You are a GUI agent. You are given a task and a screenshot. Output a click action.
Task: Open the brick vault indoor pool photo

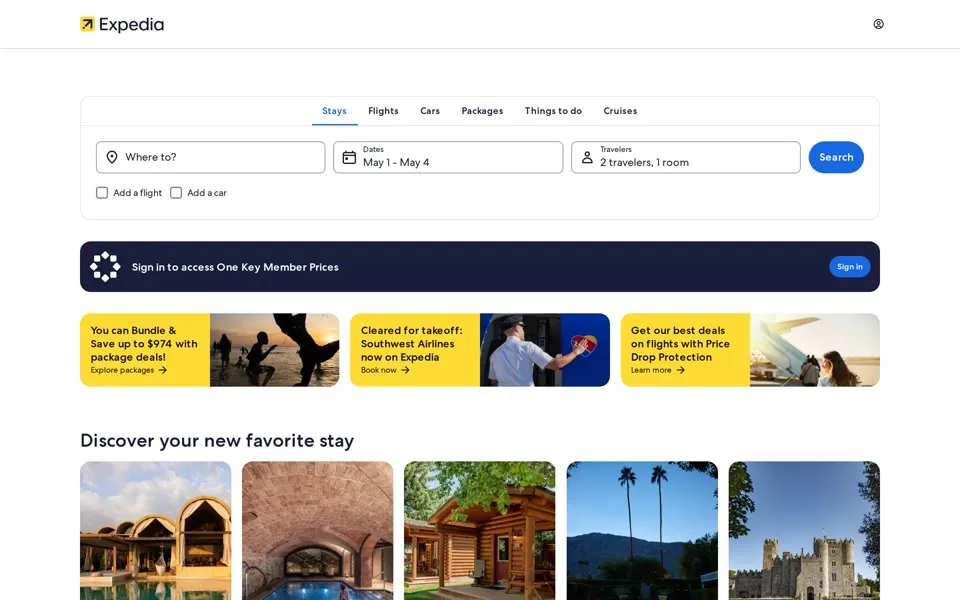click(318, 531)
